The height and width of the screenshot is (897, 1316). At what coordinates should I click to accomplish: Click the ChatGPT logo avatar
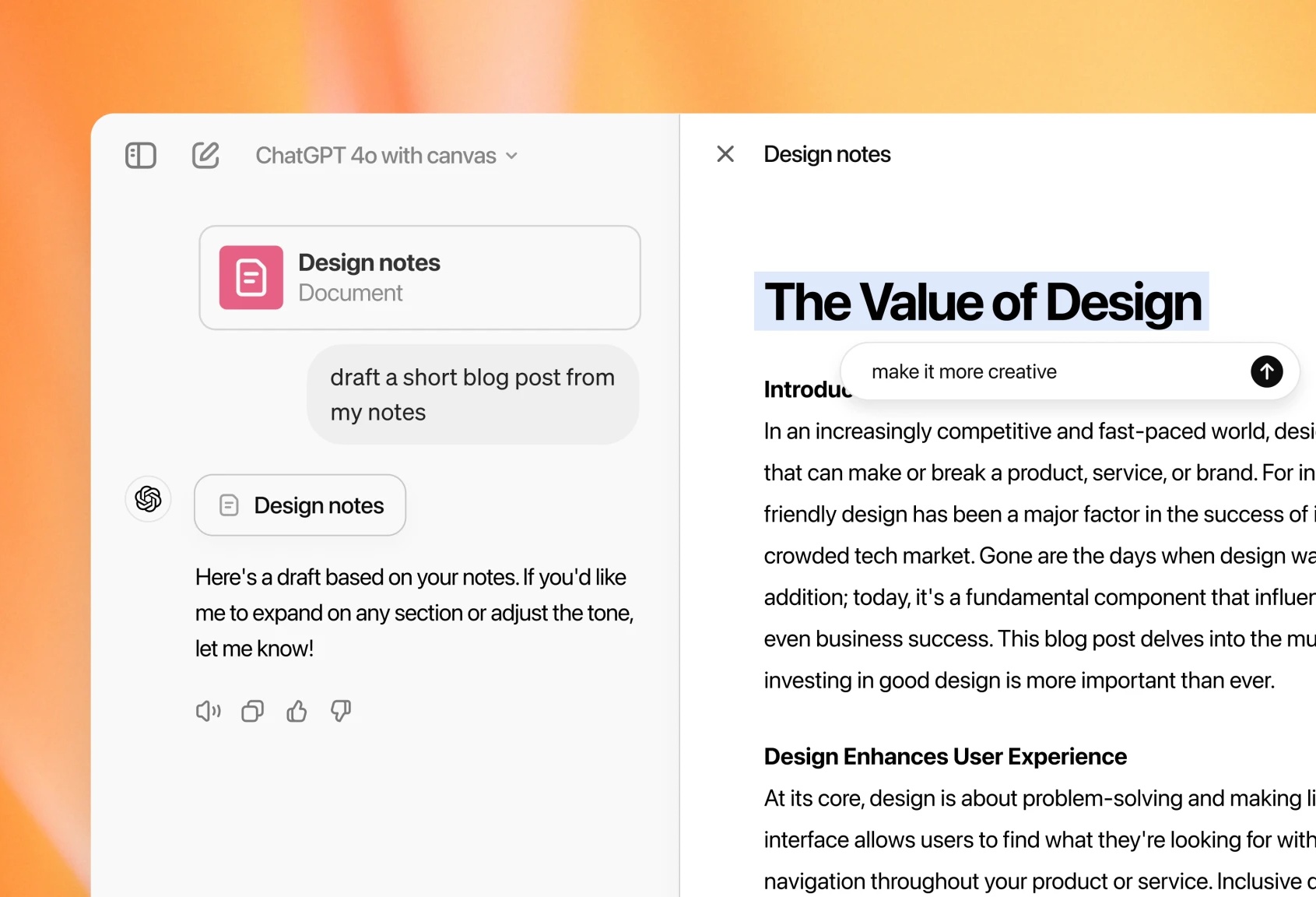pos(148,499)
